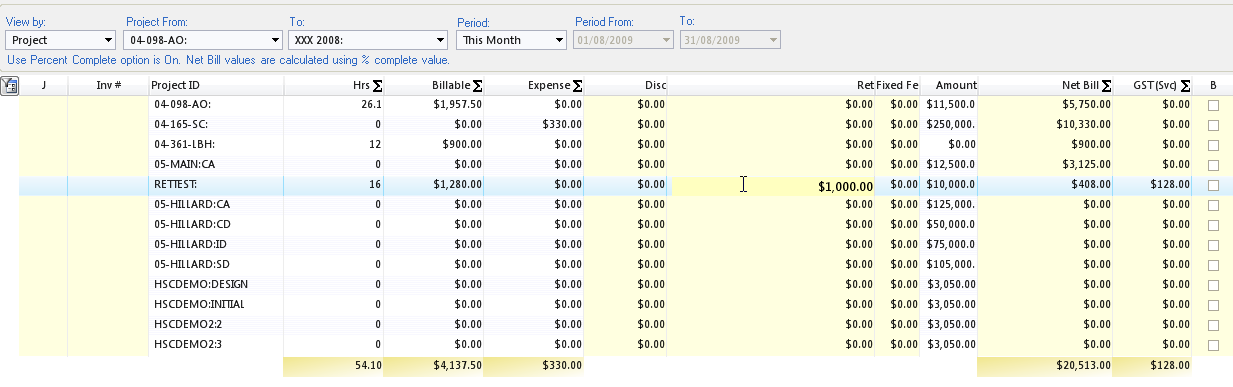Click the sigma icon in the Hrs header

point(377,86)
